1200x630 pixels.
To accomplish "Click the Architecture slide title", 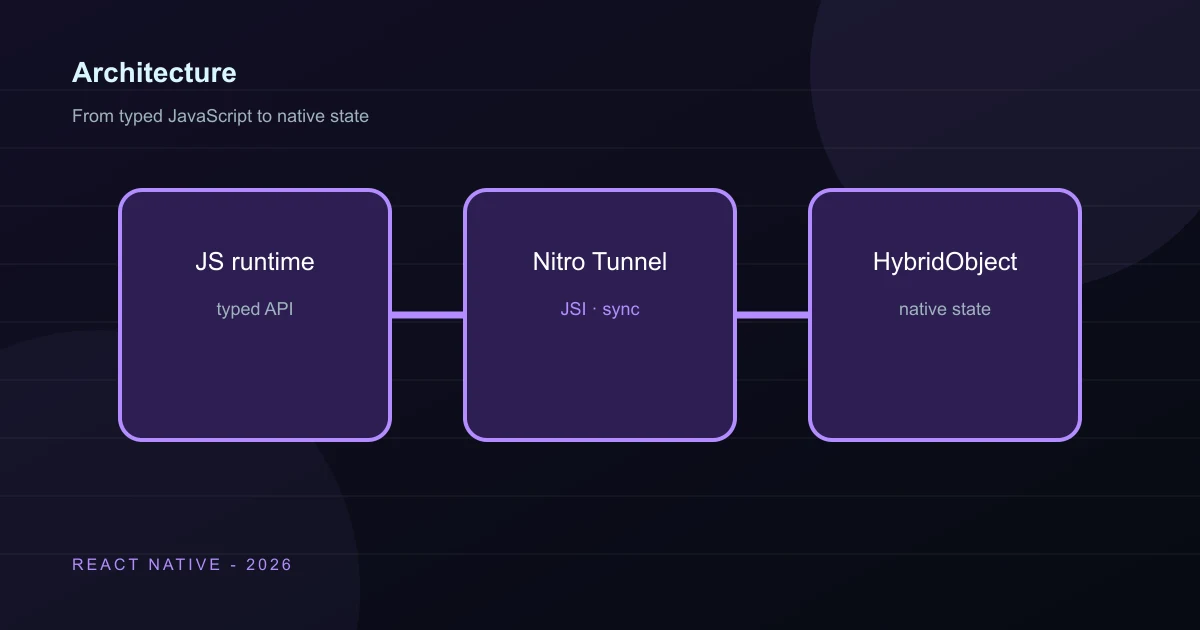I will pos(154,73).
